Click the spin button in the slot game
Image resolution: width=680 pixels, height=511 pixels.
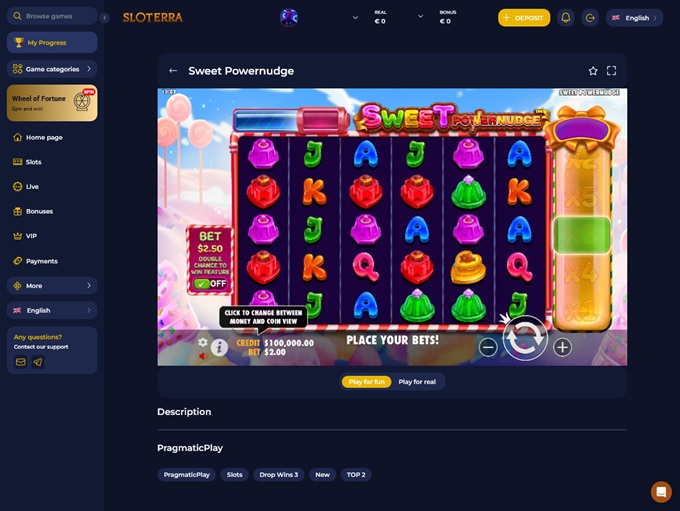pos(525,338)
